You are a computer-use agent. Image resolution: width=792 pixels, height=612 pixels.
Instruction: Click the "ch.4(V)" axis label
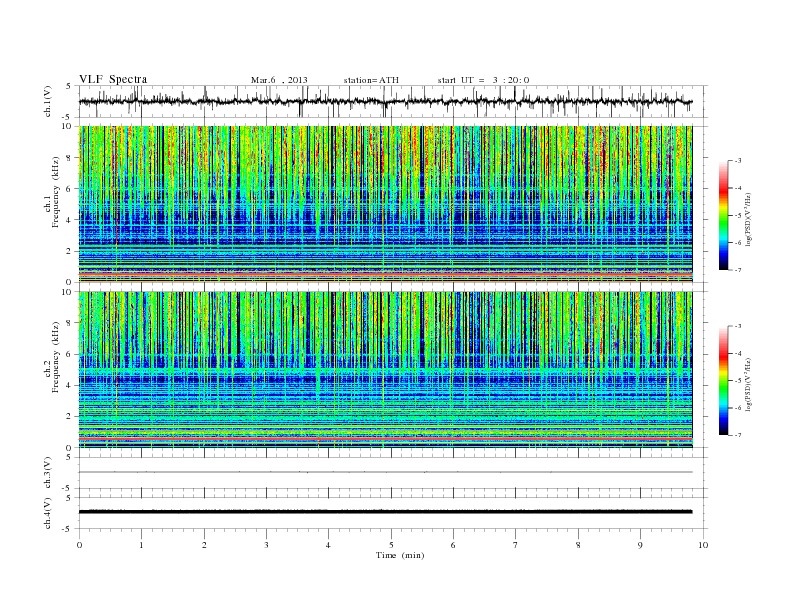pos(48,513)
